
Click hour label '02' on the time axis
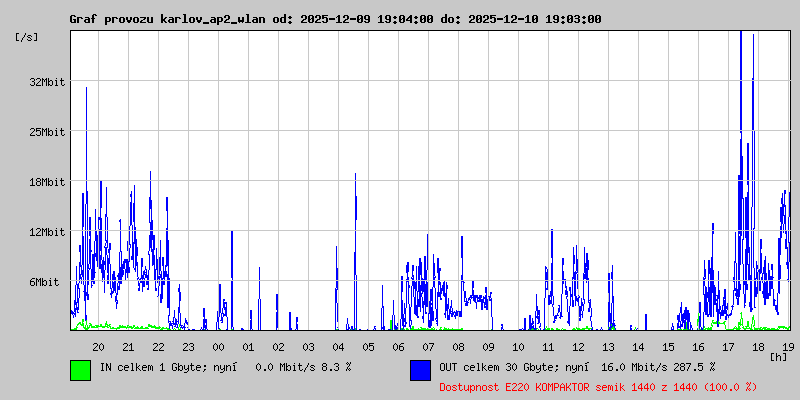(278, 347)
